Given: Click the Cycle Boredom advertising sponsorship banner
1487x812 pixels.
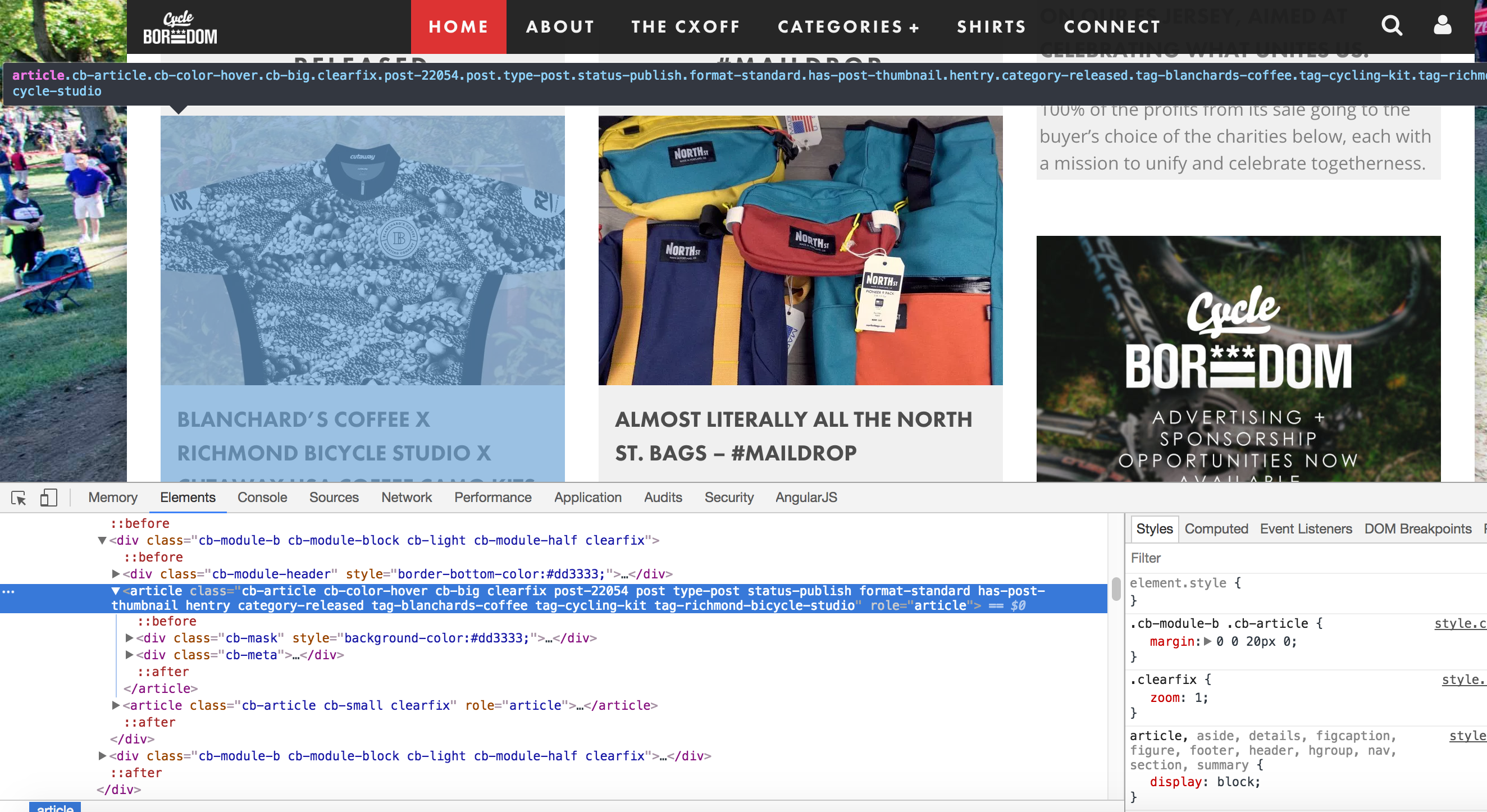Looking at the screenshot, I should 1238,358.
